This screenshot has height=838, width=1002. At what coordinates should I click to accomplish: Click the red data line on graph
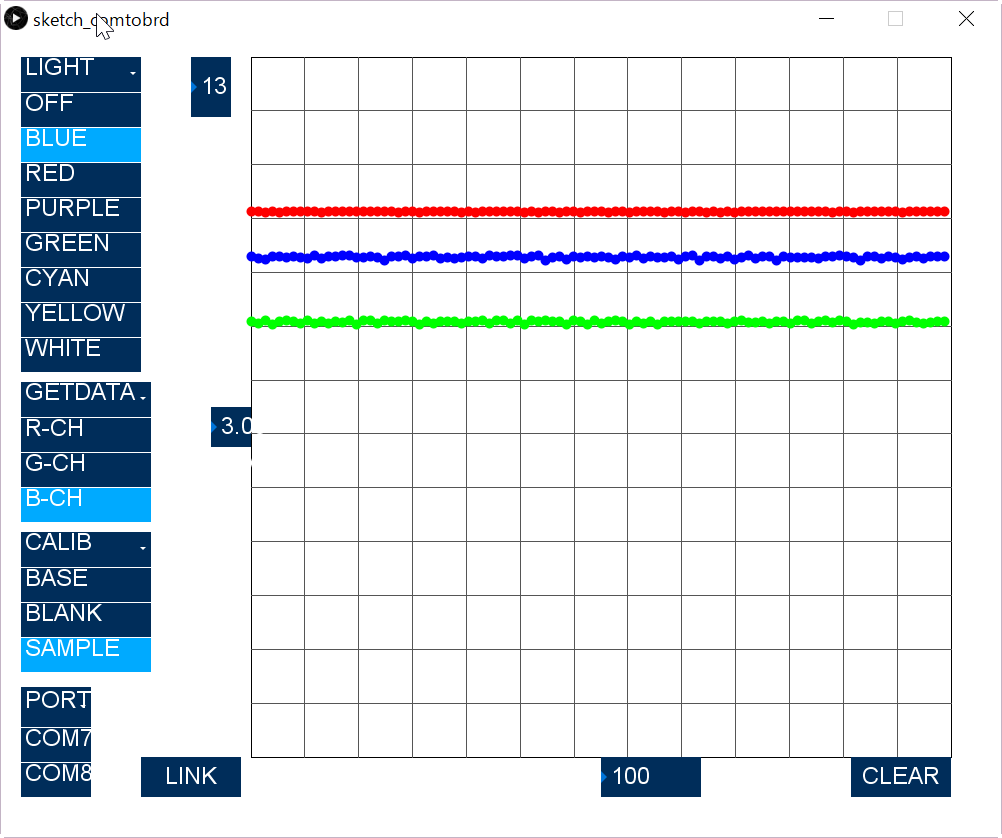coord(598,212)
